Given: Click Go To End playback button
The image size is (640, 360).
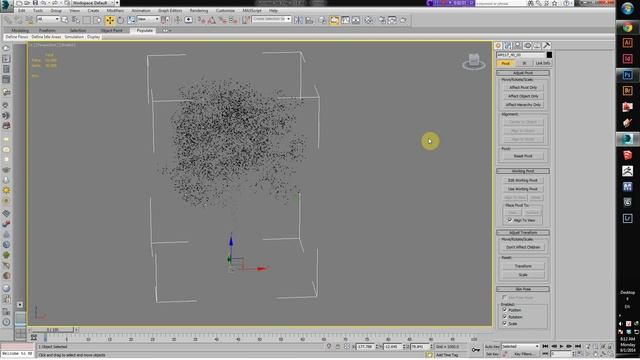Looking at the screenshot, I should 578,346.
